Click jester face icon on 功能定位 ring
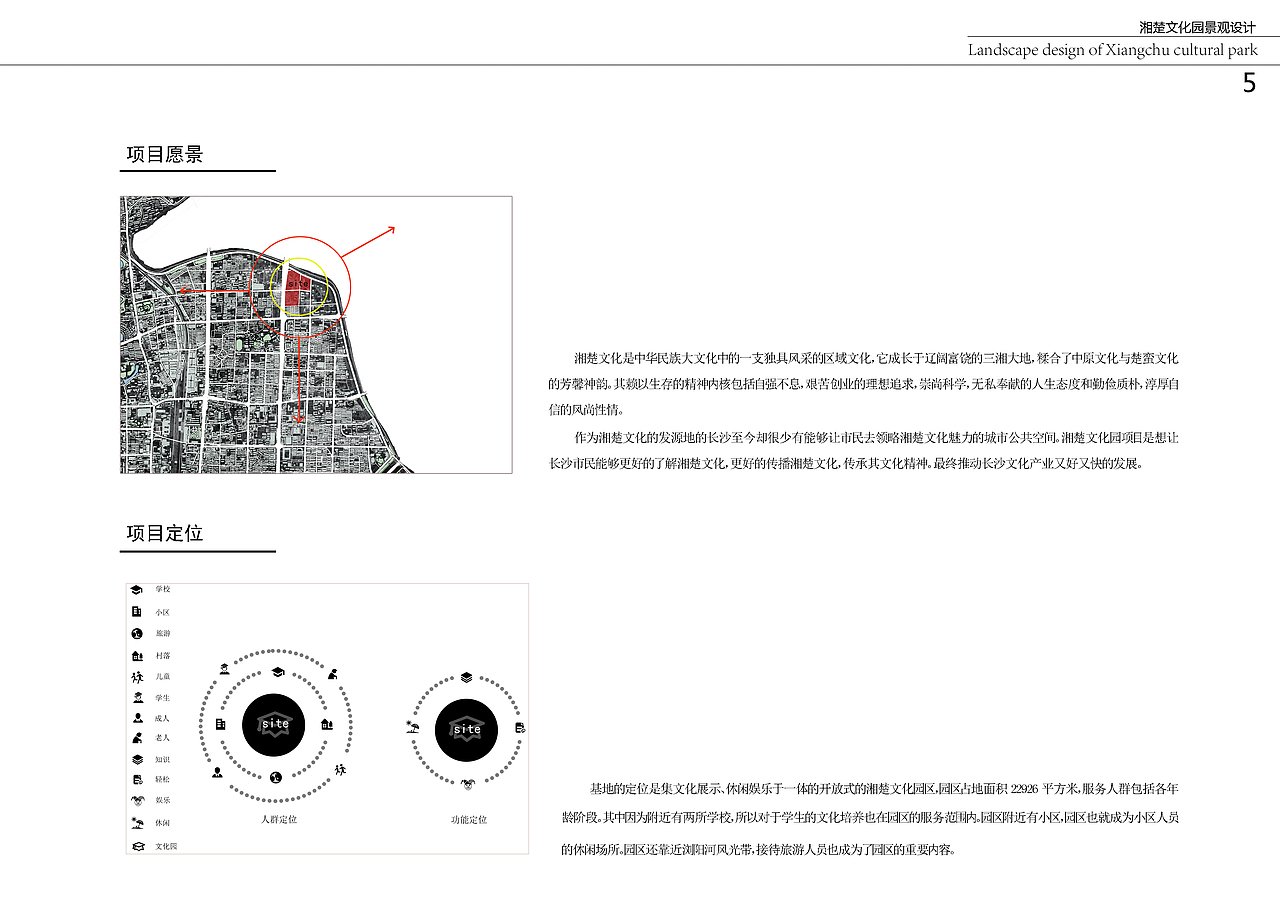The image size is (1280, 905). (x=467, y=783)
